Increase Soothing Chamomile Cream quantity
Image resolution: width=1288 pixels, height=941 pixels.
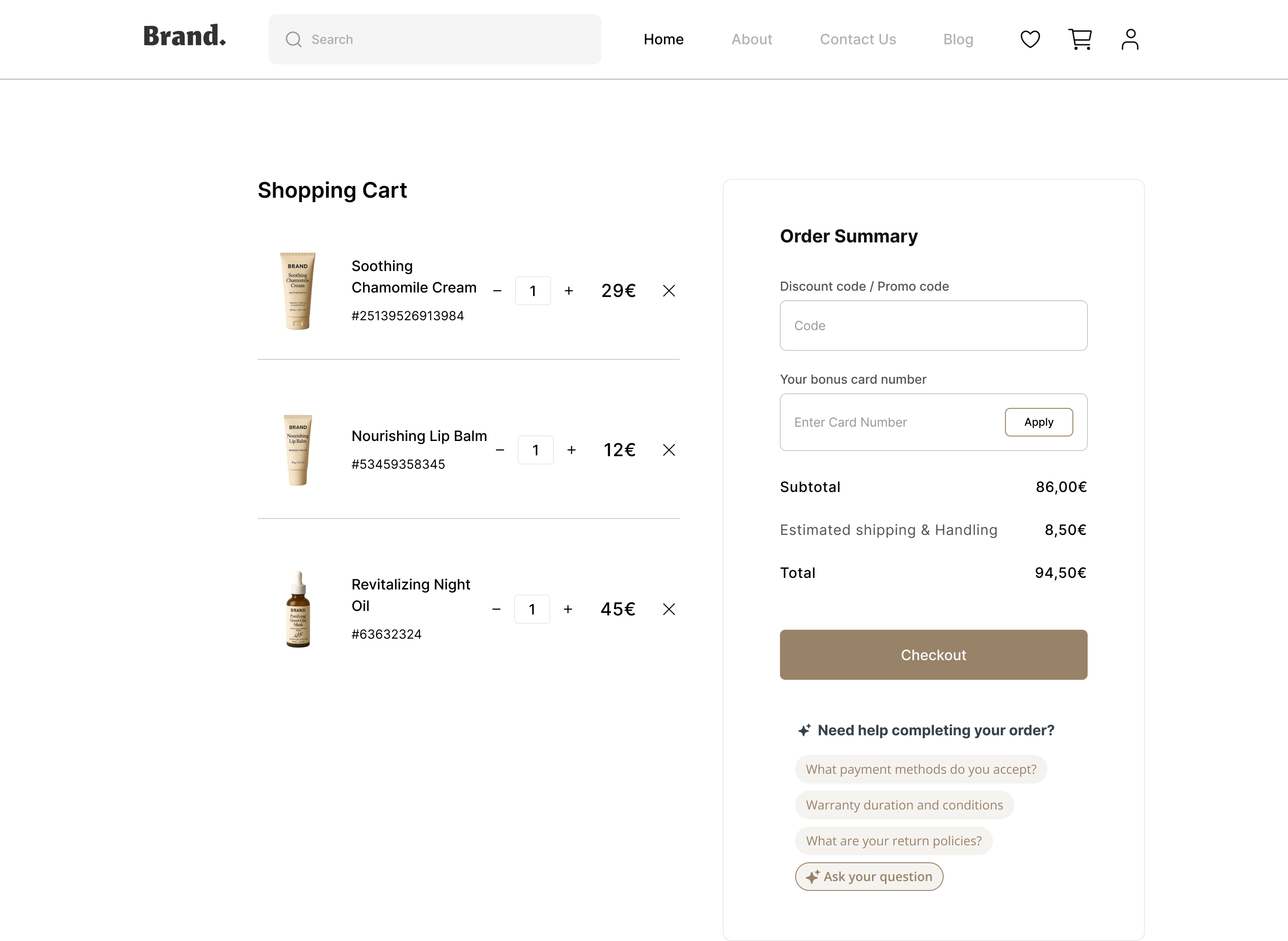(x=568, y=291)
